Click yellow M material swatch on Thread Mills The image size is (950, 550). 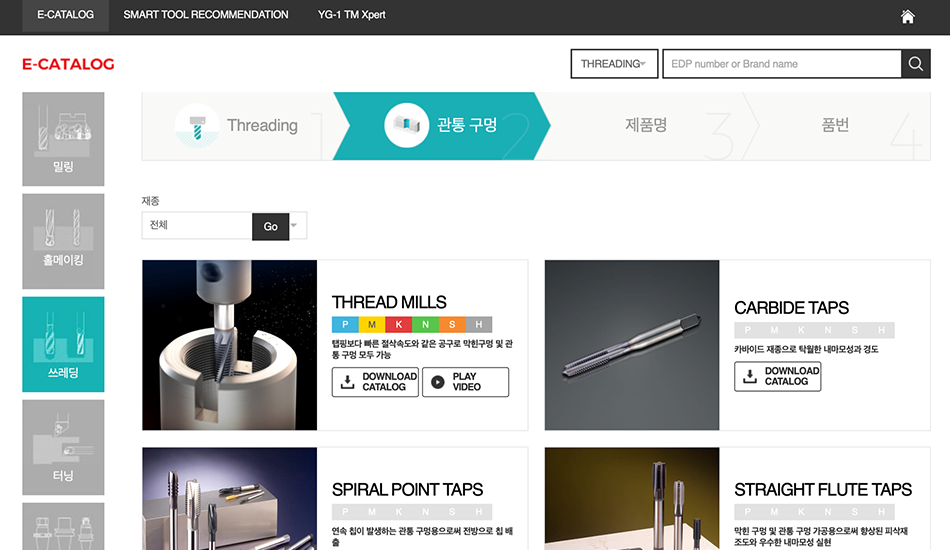pos(372,325)
